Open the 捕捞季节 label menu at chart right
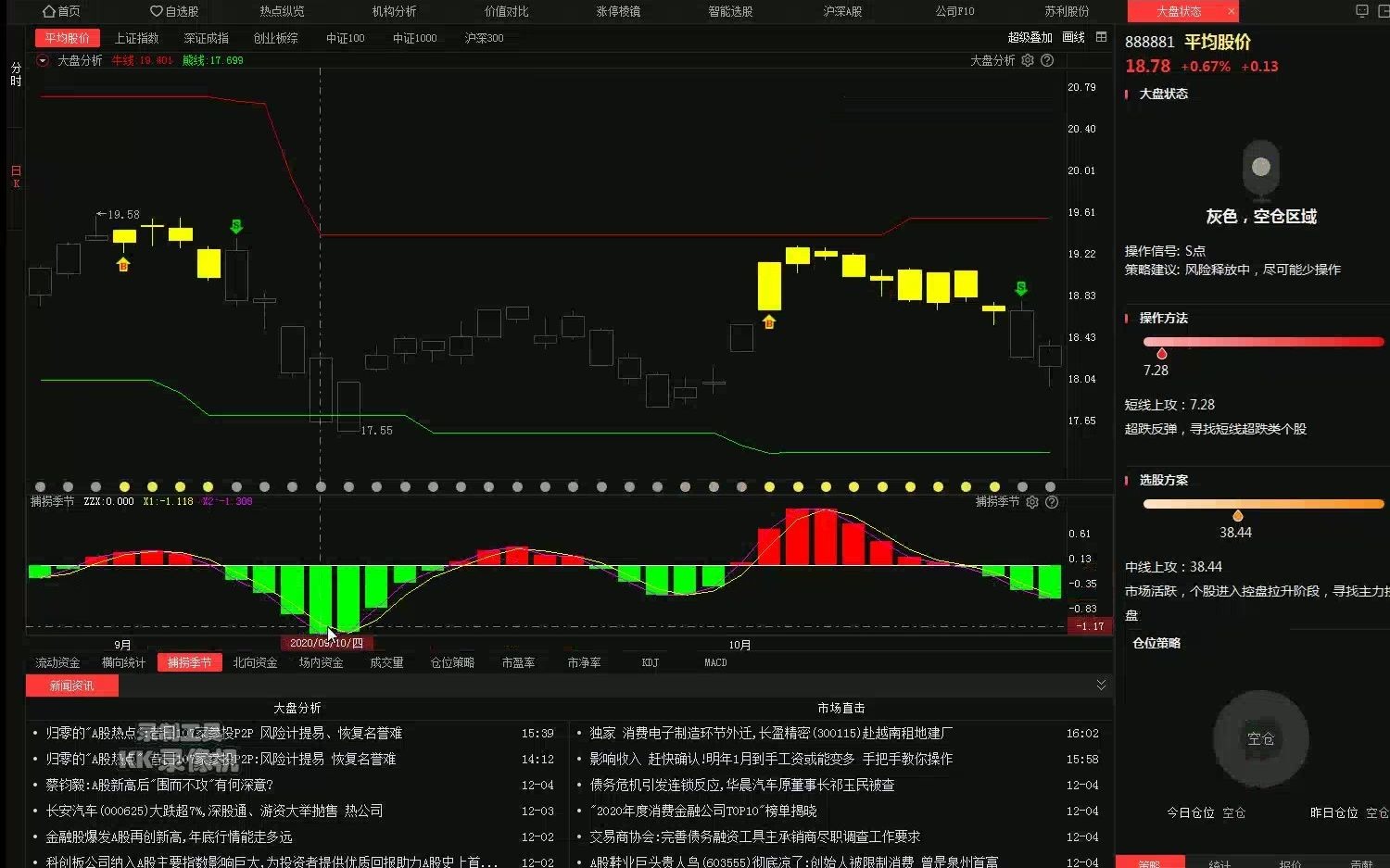Screen dimensions: 1390x868 997,501
